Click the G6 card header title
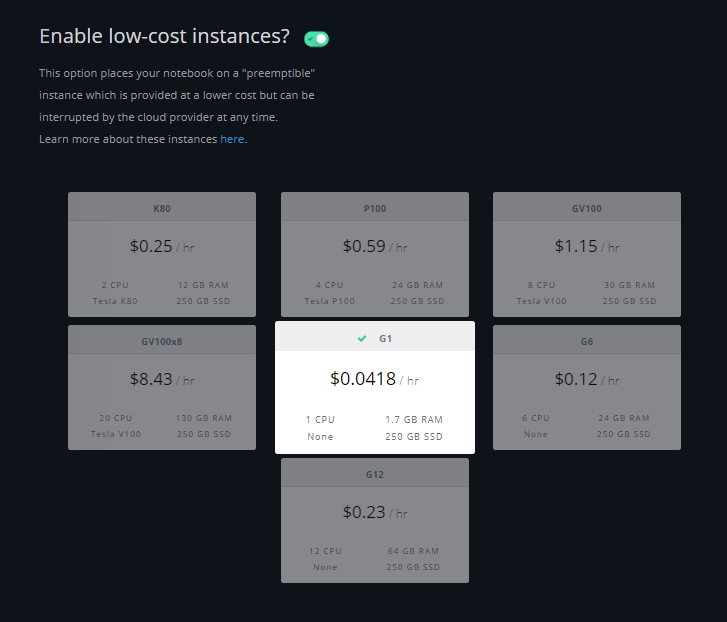This screenshot has height=622, width=727. [x=587, y=341]
